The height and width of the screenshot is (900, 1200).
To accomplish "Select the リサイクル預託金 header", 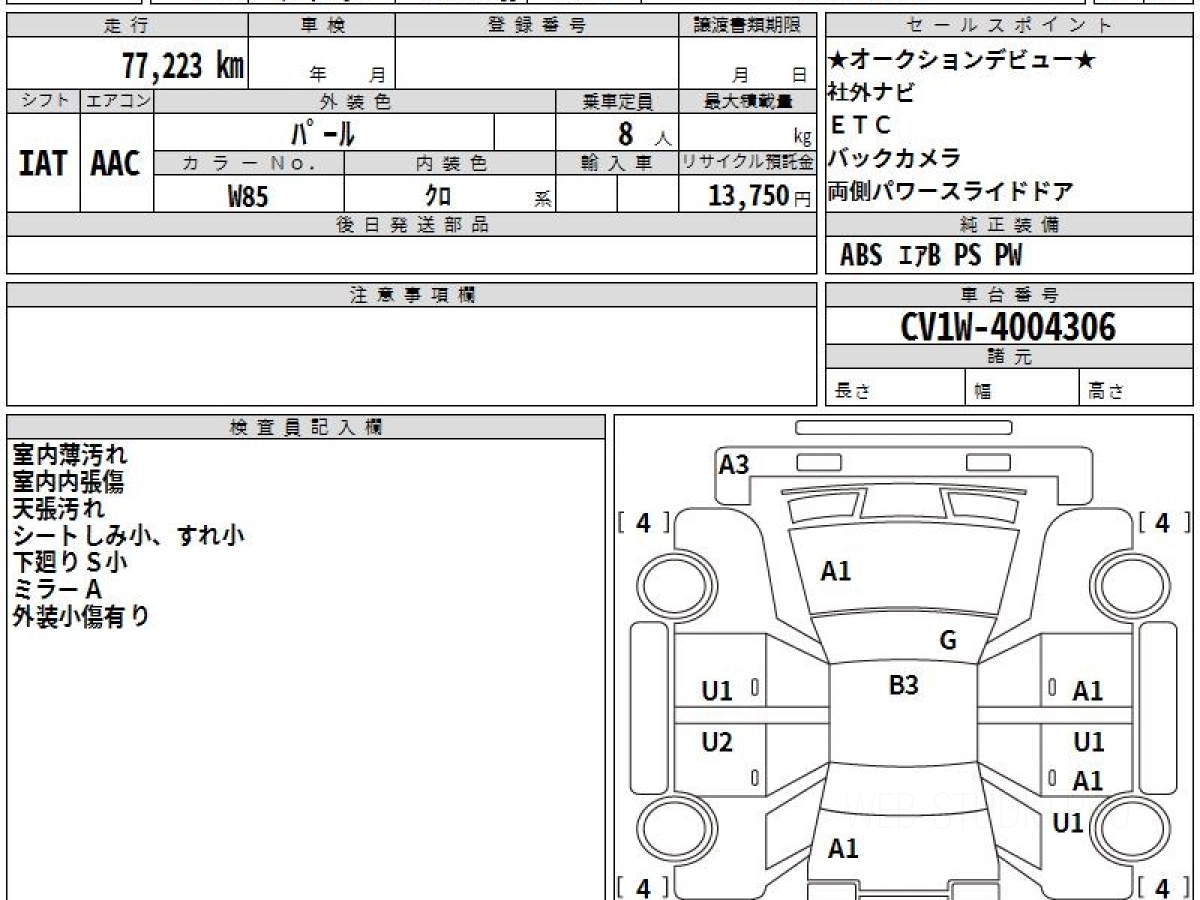I will point(748,163).
